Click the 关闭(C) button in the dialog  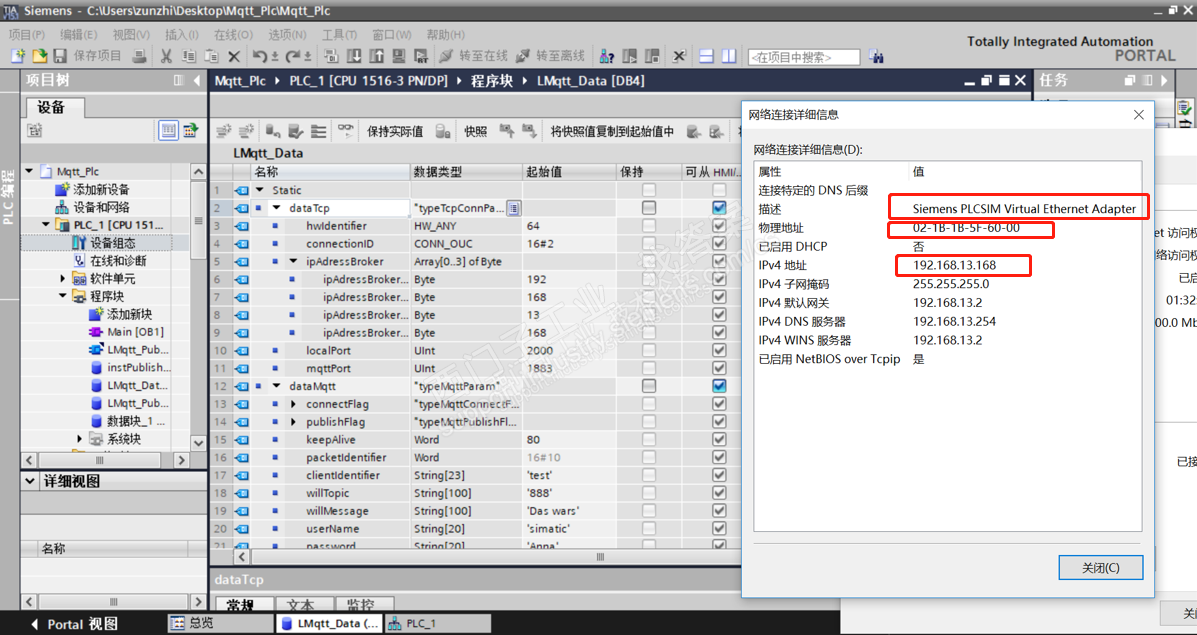(x=1101, y=568)
